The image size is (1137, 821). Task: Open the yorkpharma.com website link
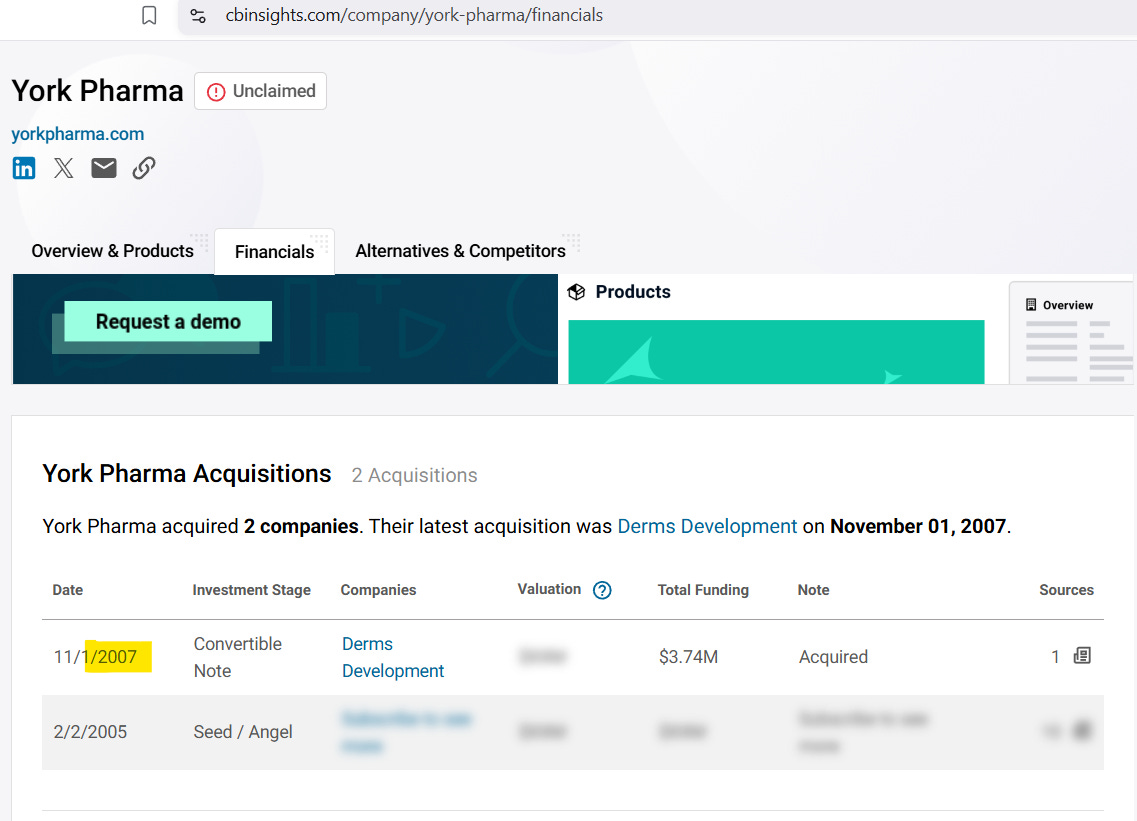click(x=78, y=134)
